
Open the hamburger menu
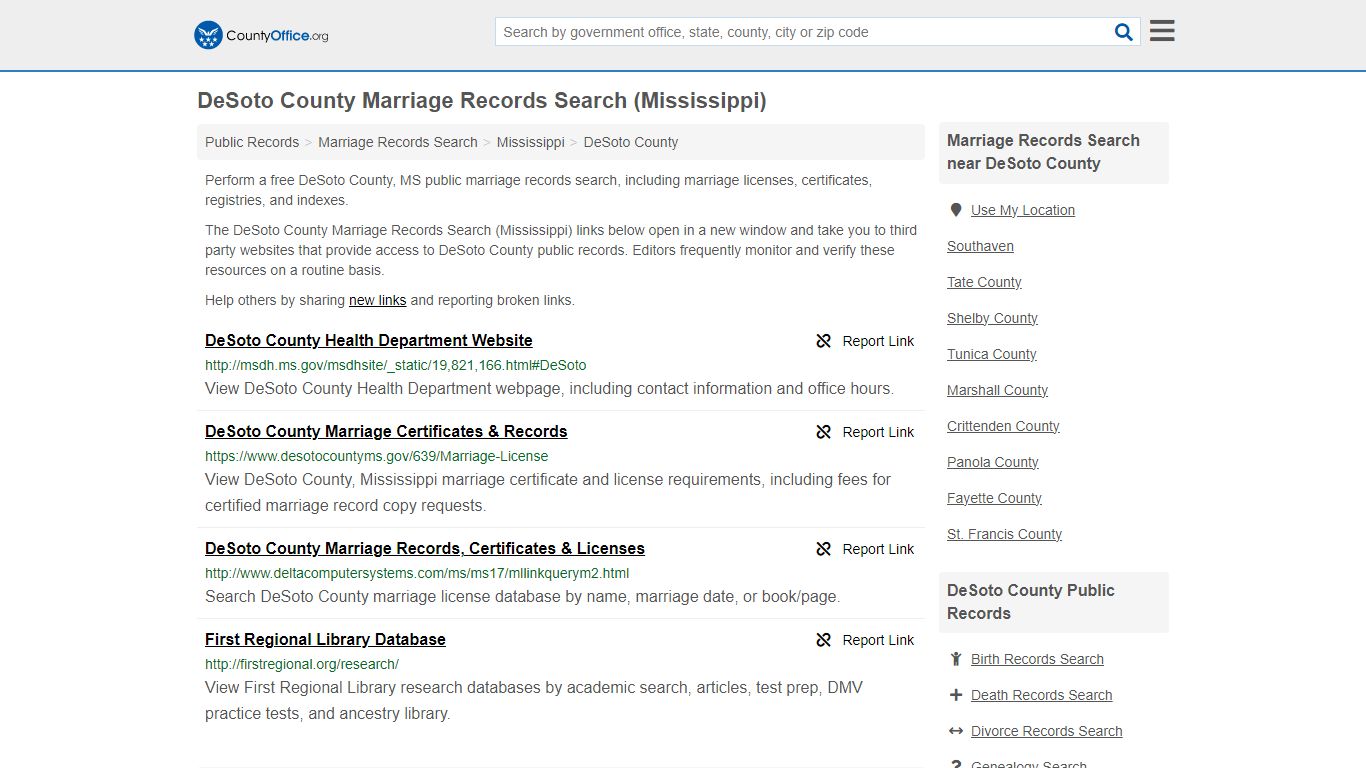pyautogui.click(x=1162, y=31)
